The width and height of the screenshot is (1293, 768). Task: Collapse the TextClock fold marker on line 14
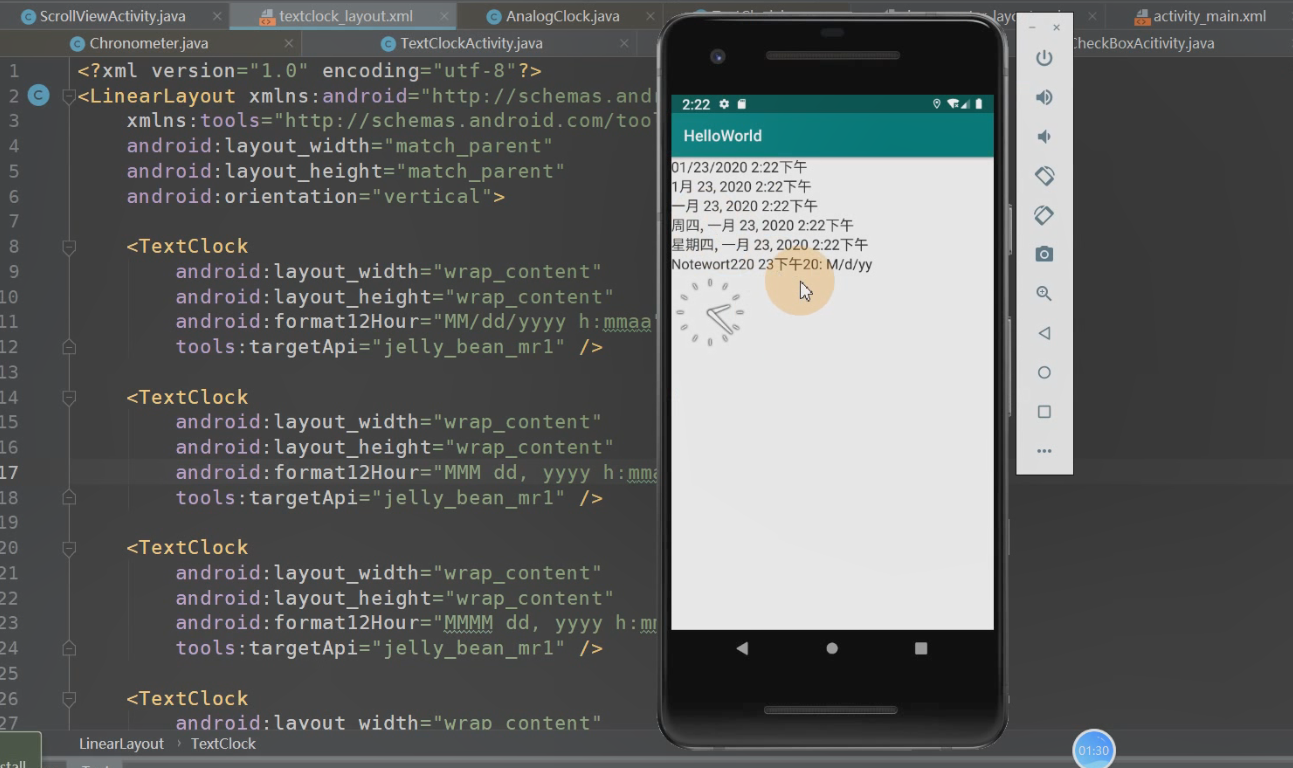[68, 397]
